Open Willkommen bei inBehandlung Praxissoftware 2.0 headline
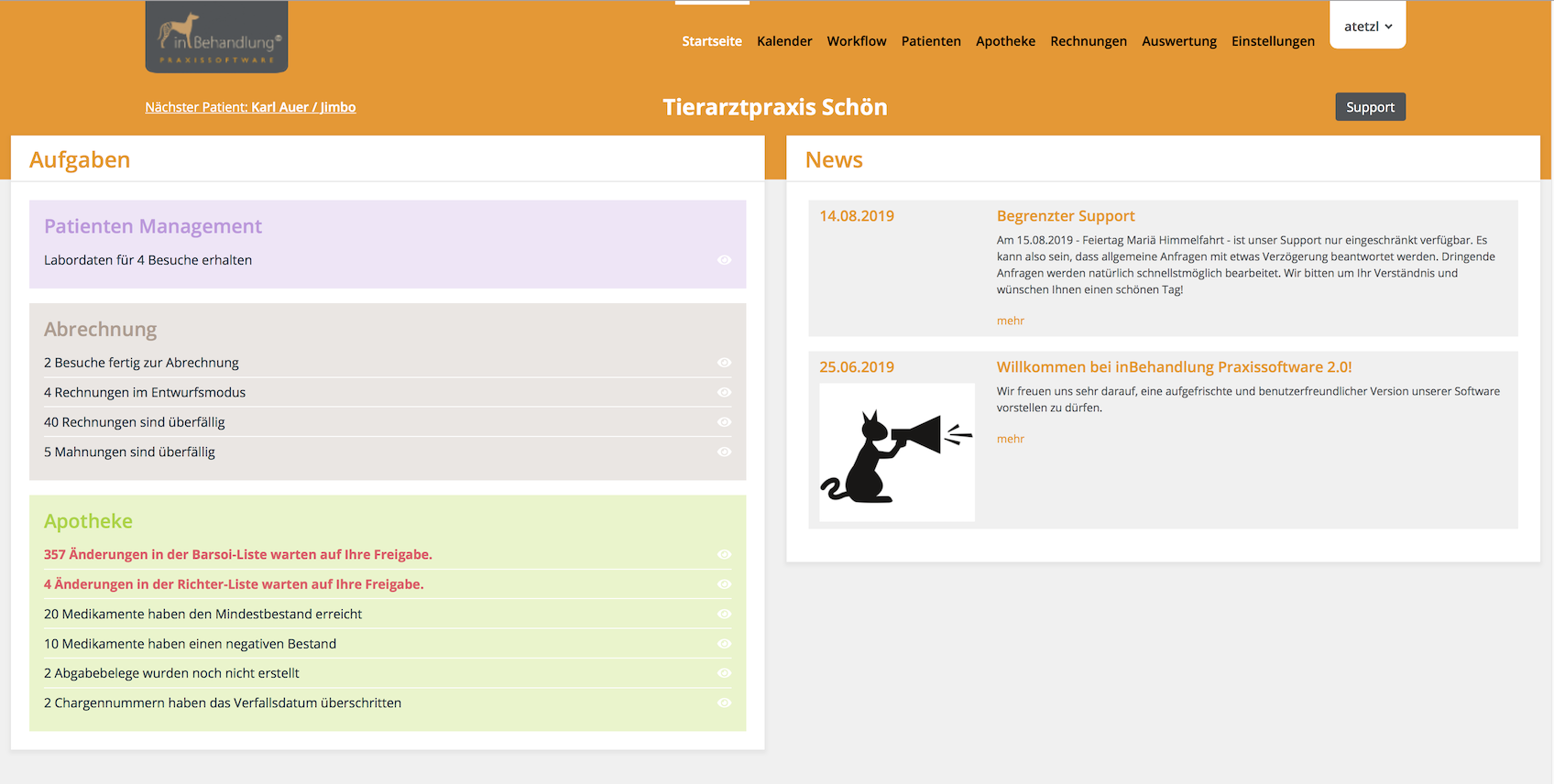The width and height of the screenshot is (1554, 784). point(1174,367)
